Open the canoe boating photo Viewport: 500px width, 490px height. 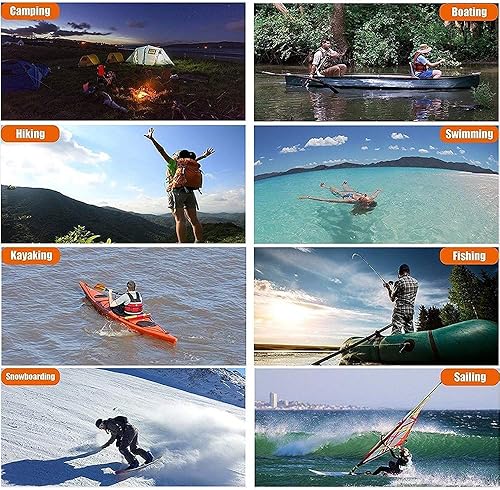pyautogui.click(x=376, y=62)
